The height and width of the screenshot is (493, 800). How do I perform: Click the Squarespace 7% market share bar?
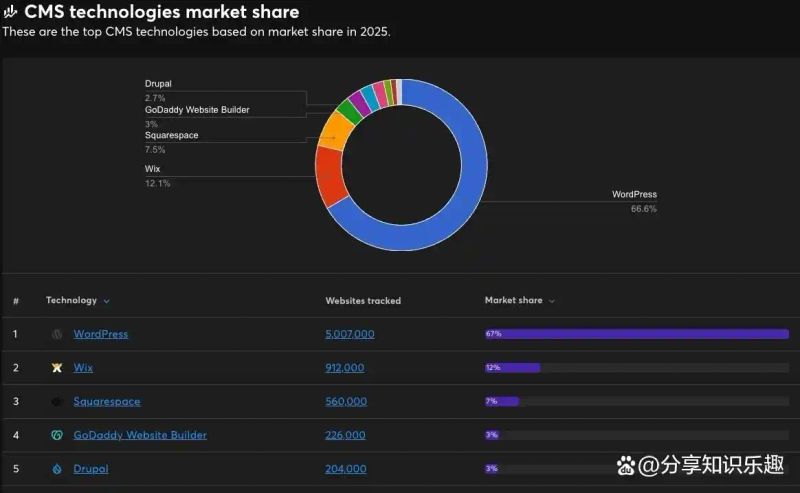tap(502, 402)
